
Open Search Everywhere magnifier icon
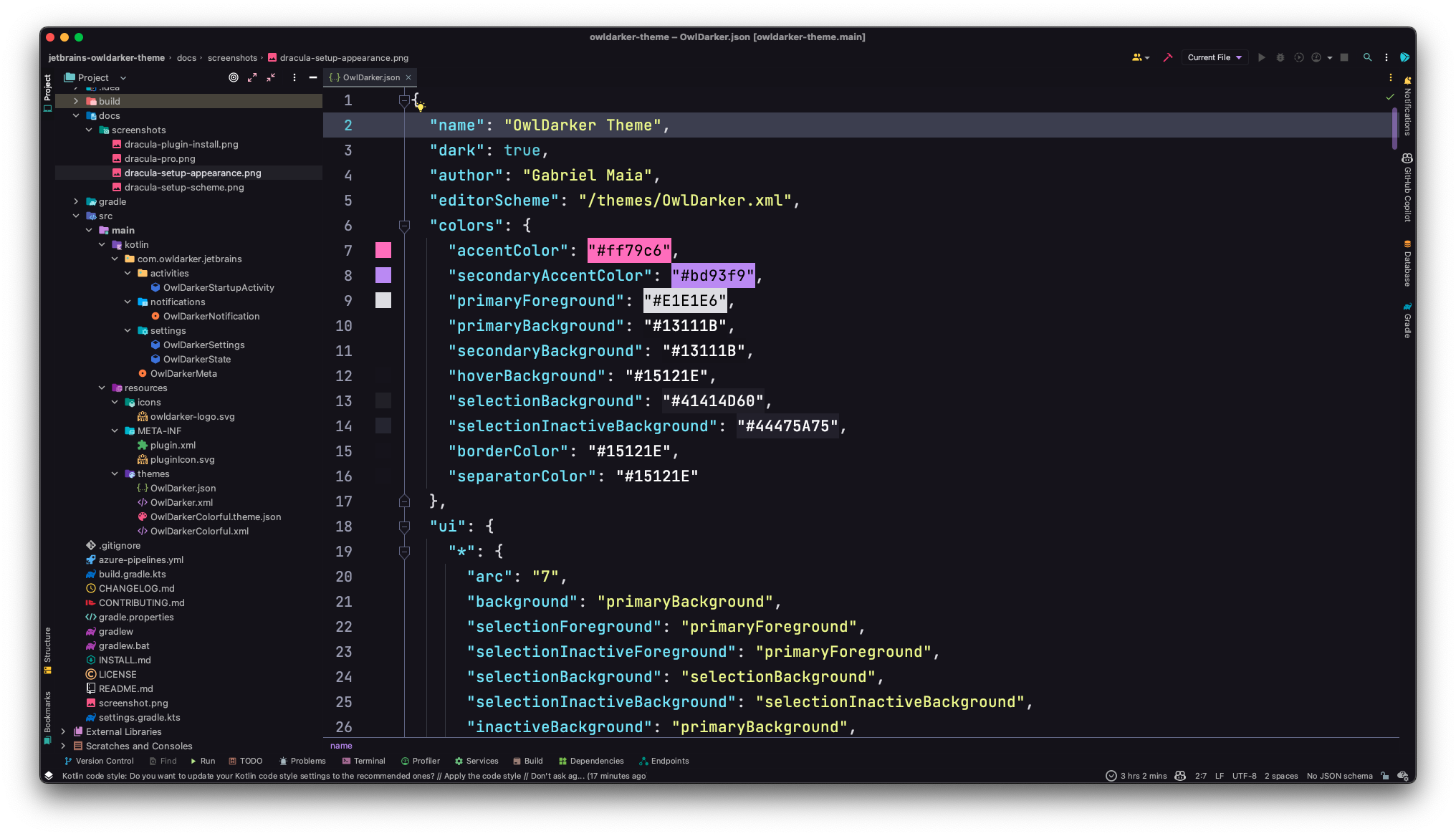[x=1367, y=57]
